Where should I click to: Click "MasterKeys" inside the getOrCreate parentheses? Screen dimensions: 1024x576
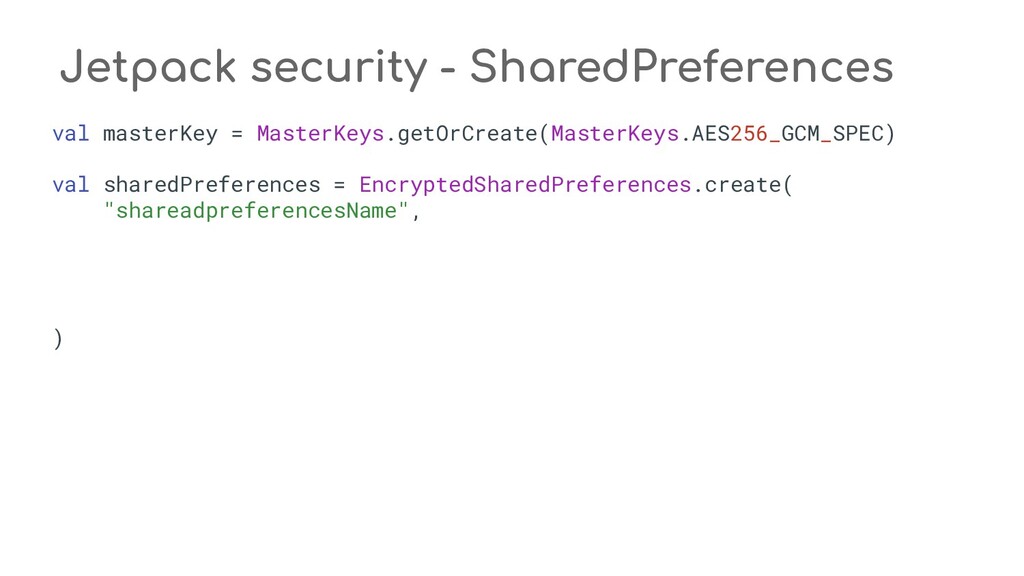coord(615,133)
